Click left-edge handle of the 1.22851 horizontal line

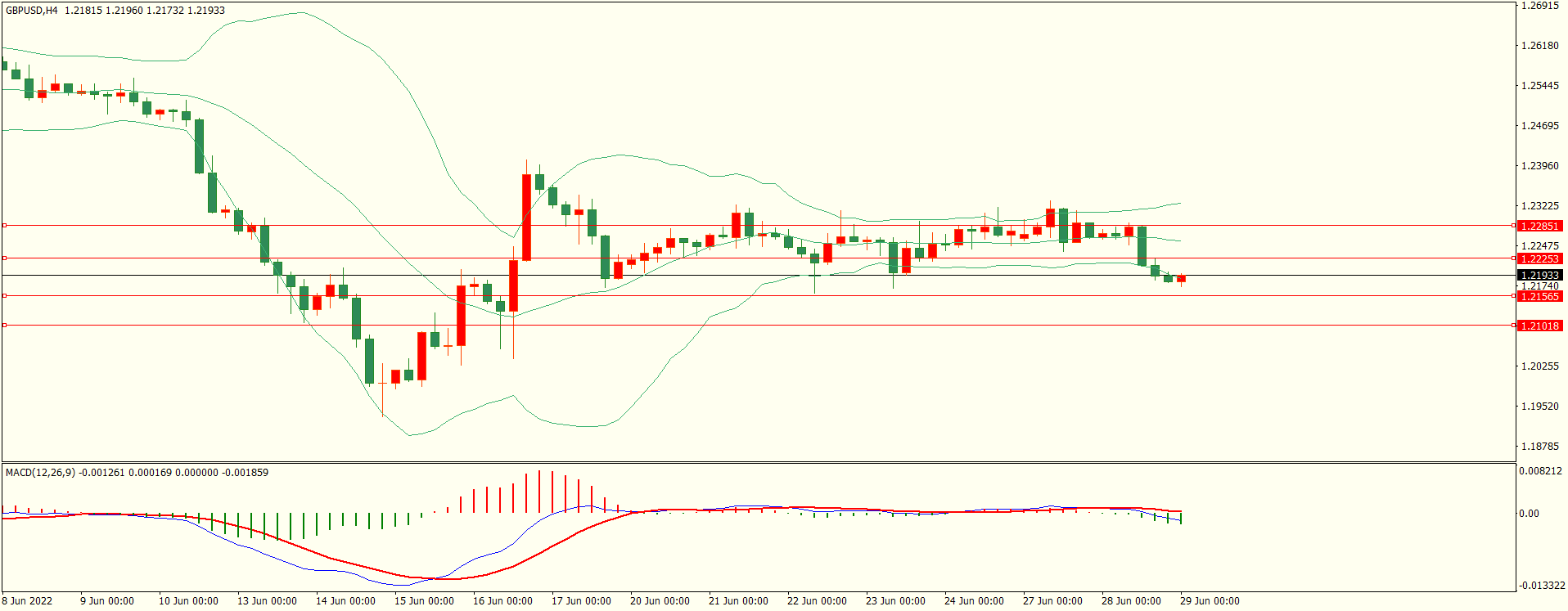[x=4, y=225]
